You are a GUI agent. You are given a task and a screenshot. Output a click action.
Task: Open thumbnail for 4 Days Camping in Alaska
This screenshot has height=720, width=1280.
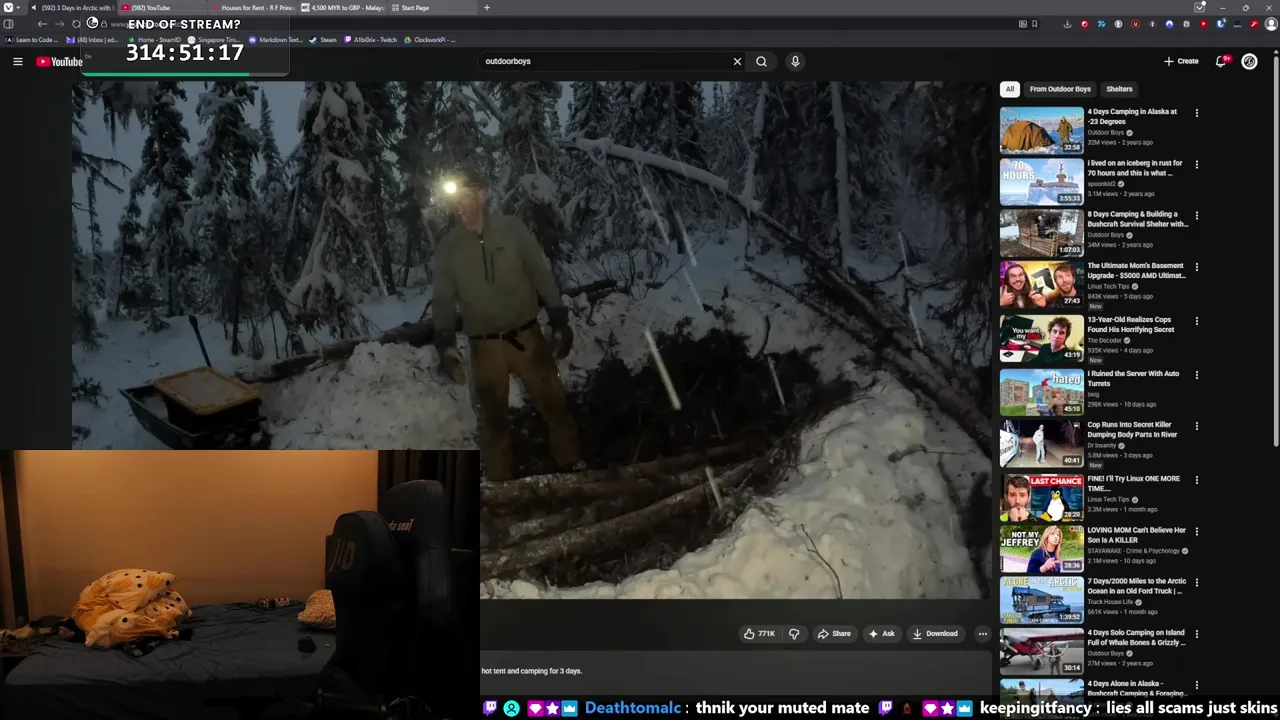pos(1041,130)
